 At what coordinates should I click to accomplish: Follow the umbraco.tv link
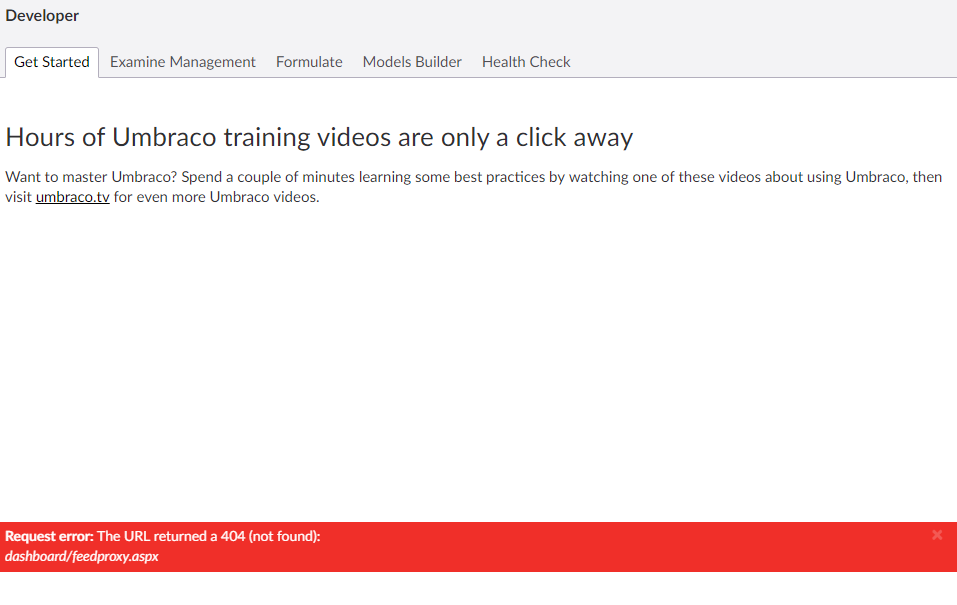(x=73, y=197)
